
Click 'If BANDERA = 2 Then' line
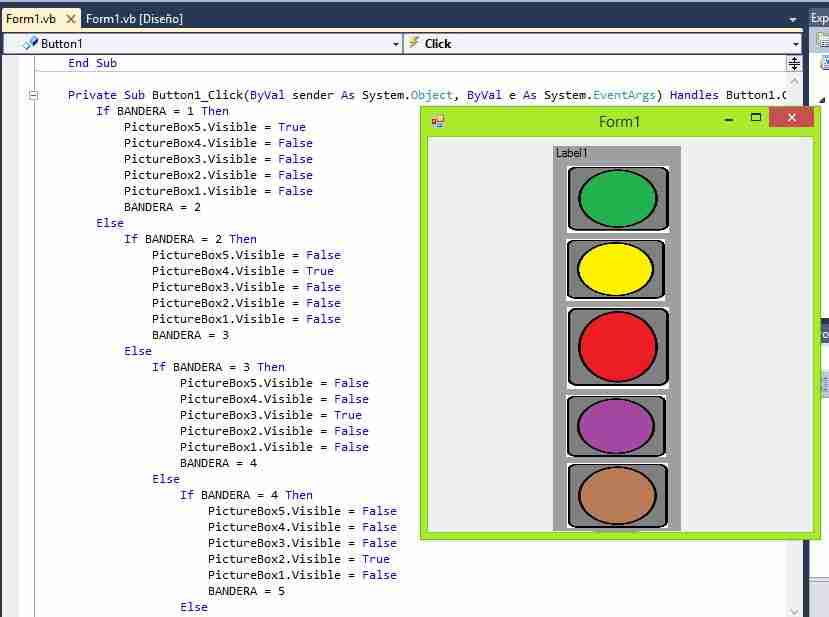tap(190, 239)
